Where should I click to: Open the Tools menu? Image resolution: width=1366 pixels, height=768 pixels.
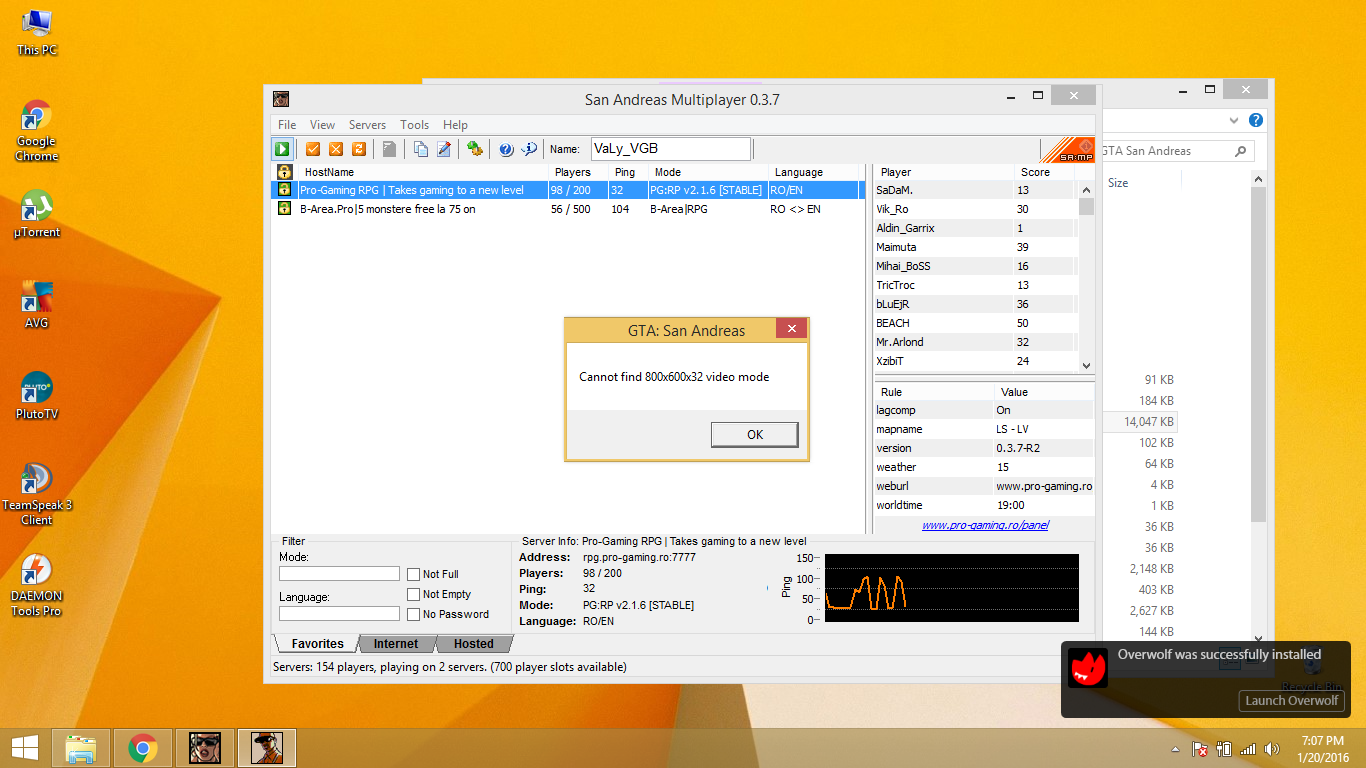pos(414,125)
